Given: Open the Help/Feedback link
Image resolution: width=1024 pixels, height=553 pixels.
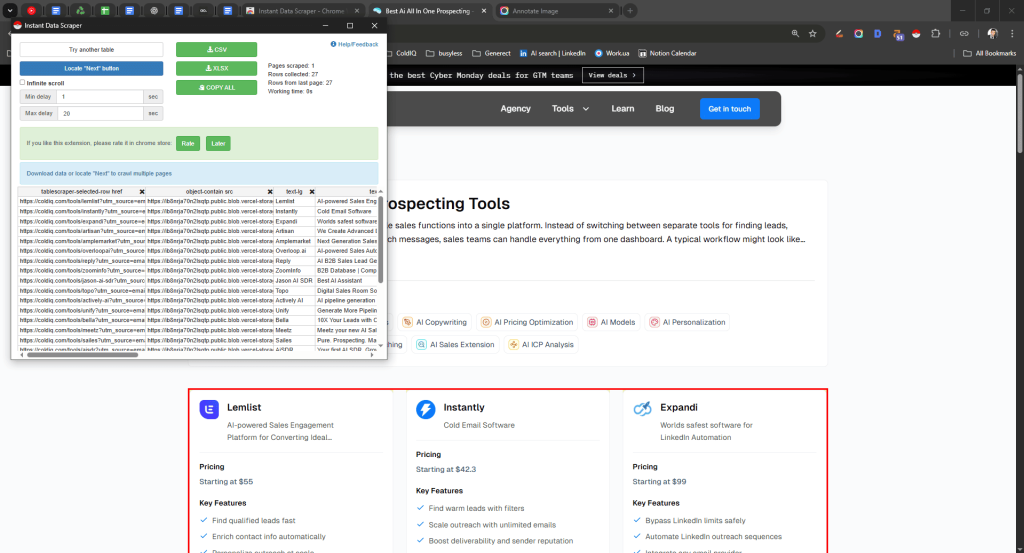Looking at the screenshot, I should (355, 44).
